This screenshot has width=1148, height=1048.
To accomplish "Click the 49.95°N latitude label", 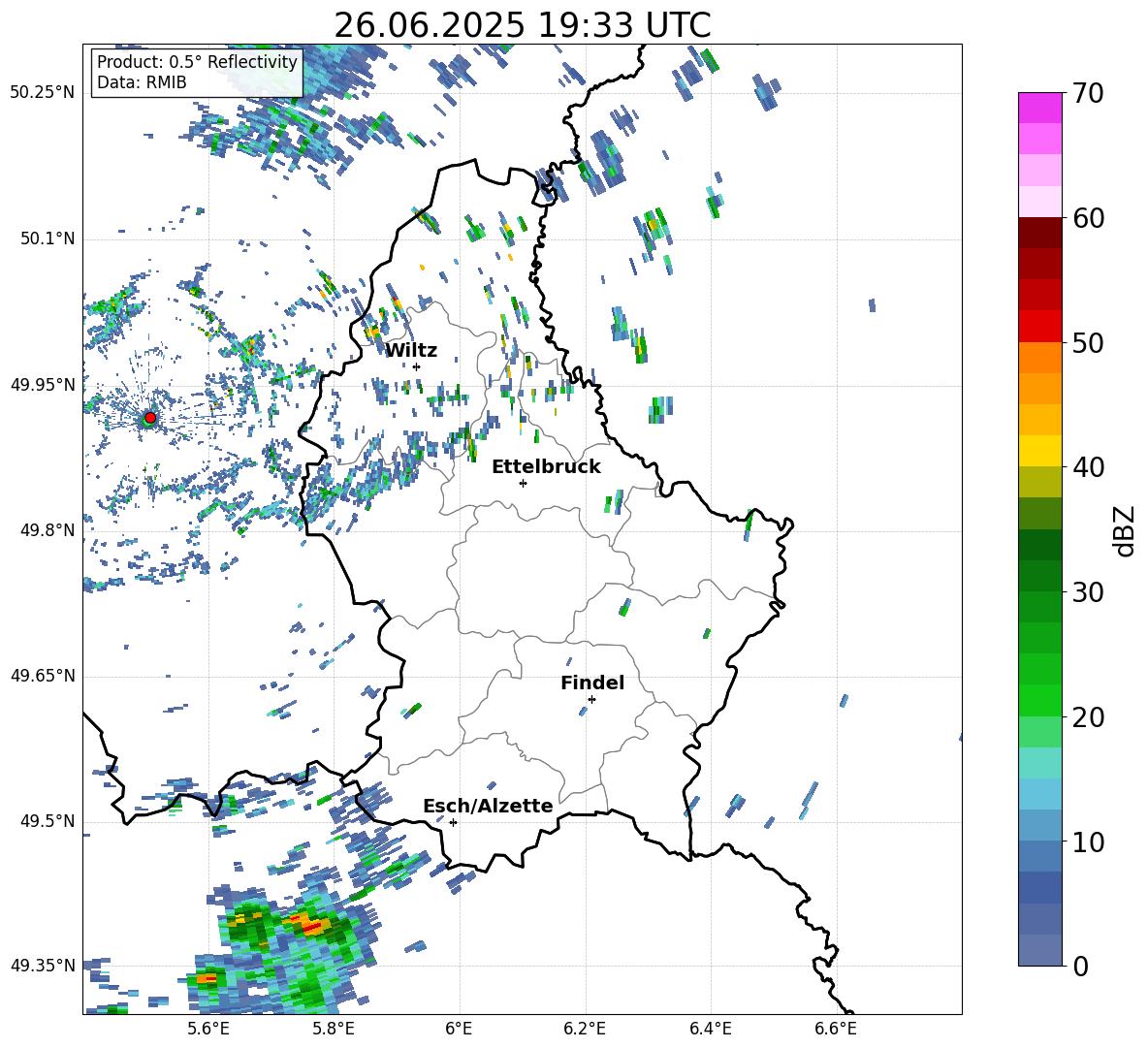I will pos(44,384).
